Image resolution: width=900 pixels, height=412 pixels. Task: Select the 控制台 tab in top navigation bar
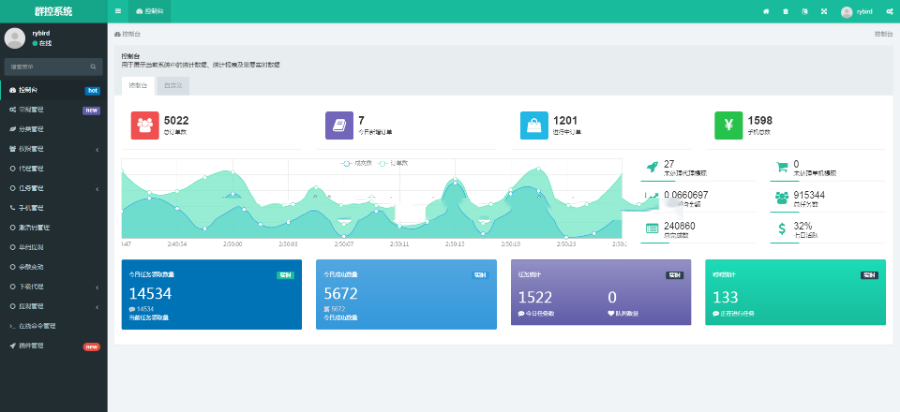(x=150, y=11)
